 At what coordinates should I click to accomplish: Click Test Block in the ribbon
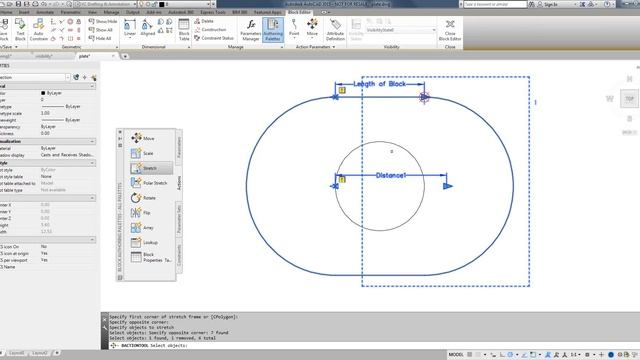coord(20,29)
